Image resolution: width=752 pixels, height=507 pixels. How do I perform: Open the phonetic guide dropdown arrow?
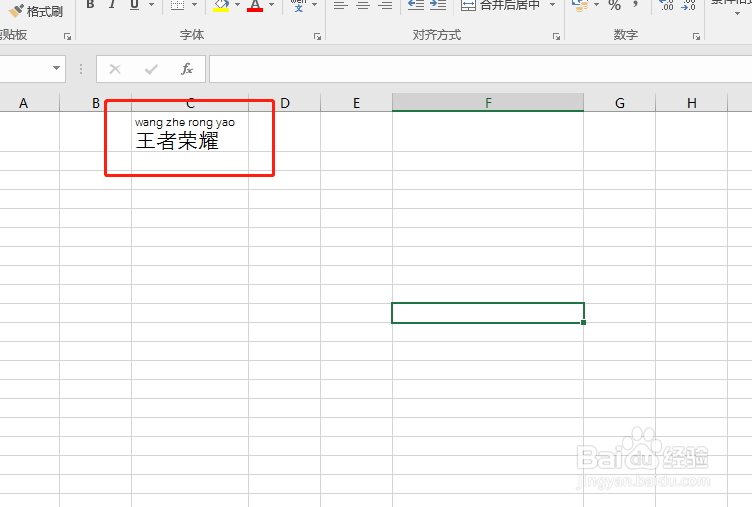click(315, 5)
